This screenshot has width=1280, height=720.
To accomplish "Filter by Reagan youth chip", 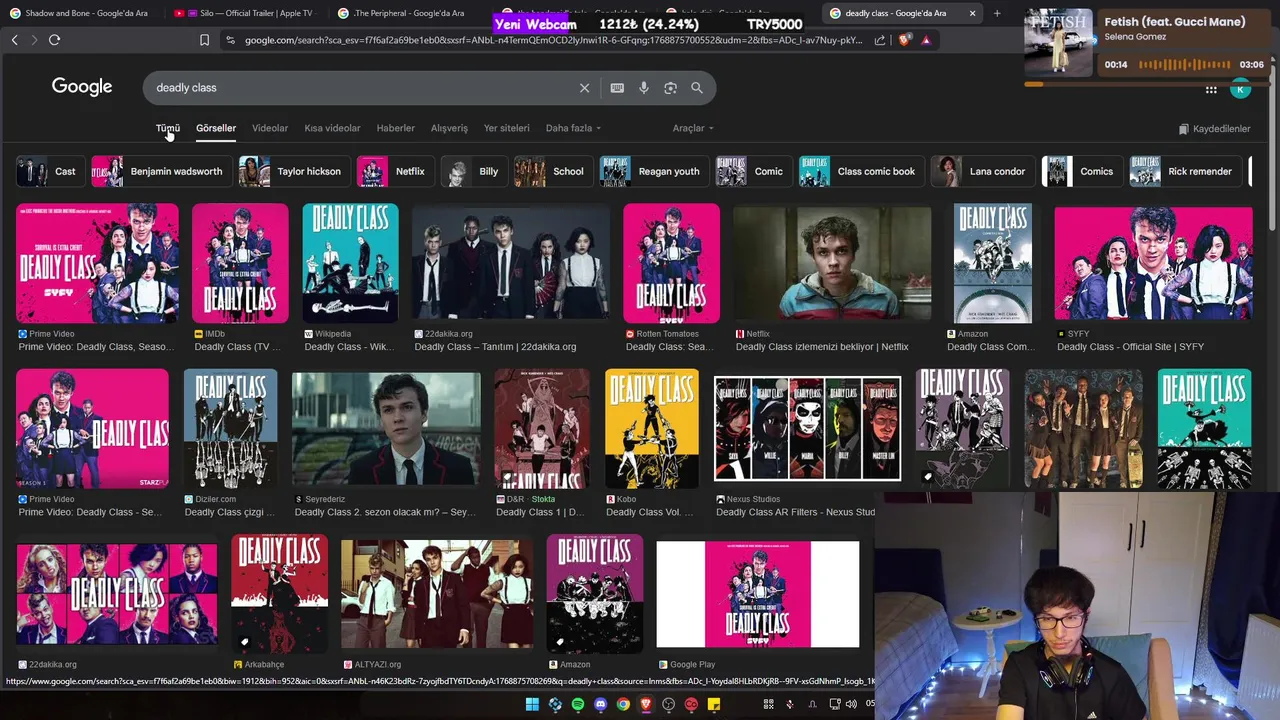I will click(653, 171).
